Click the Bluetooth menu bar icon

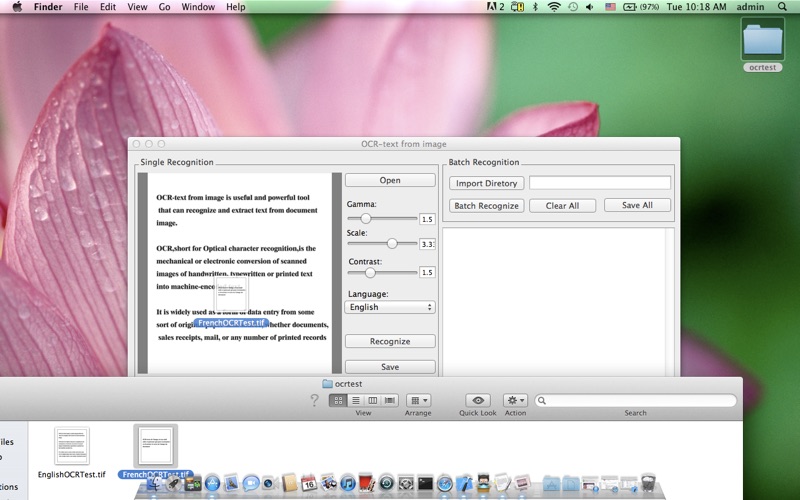(535, 7)
